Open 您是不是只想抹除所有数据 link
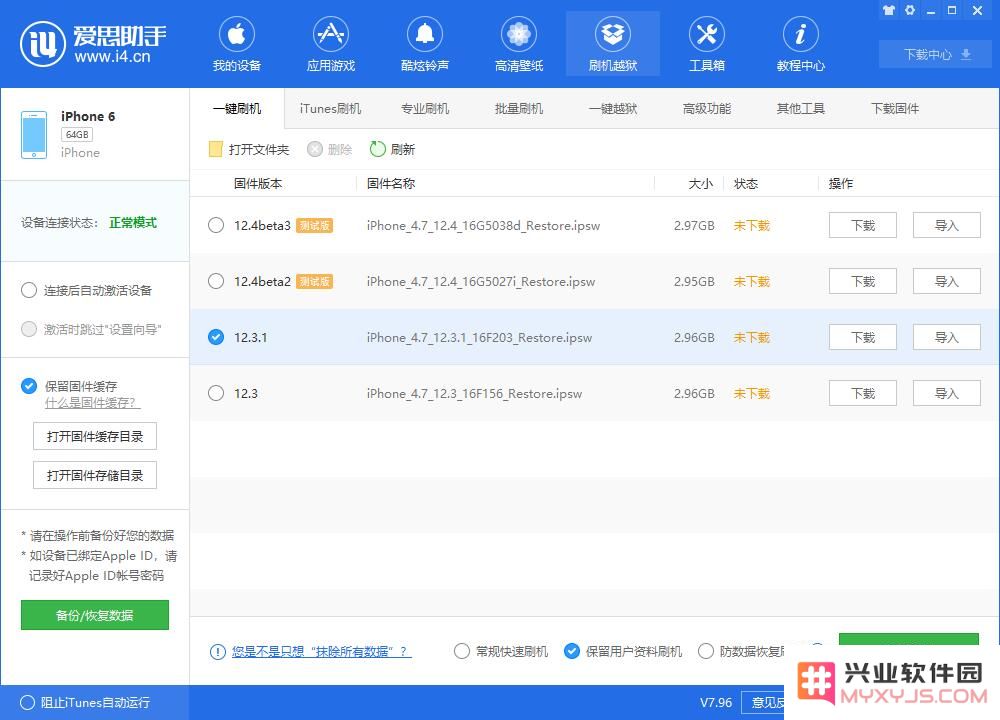The height and width of the screenshot is (720, 1000). [x=321, y=651]
